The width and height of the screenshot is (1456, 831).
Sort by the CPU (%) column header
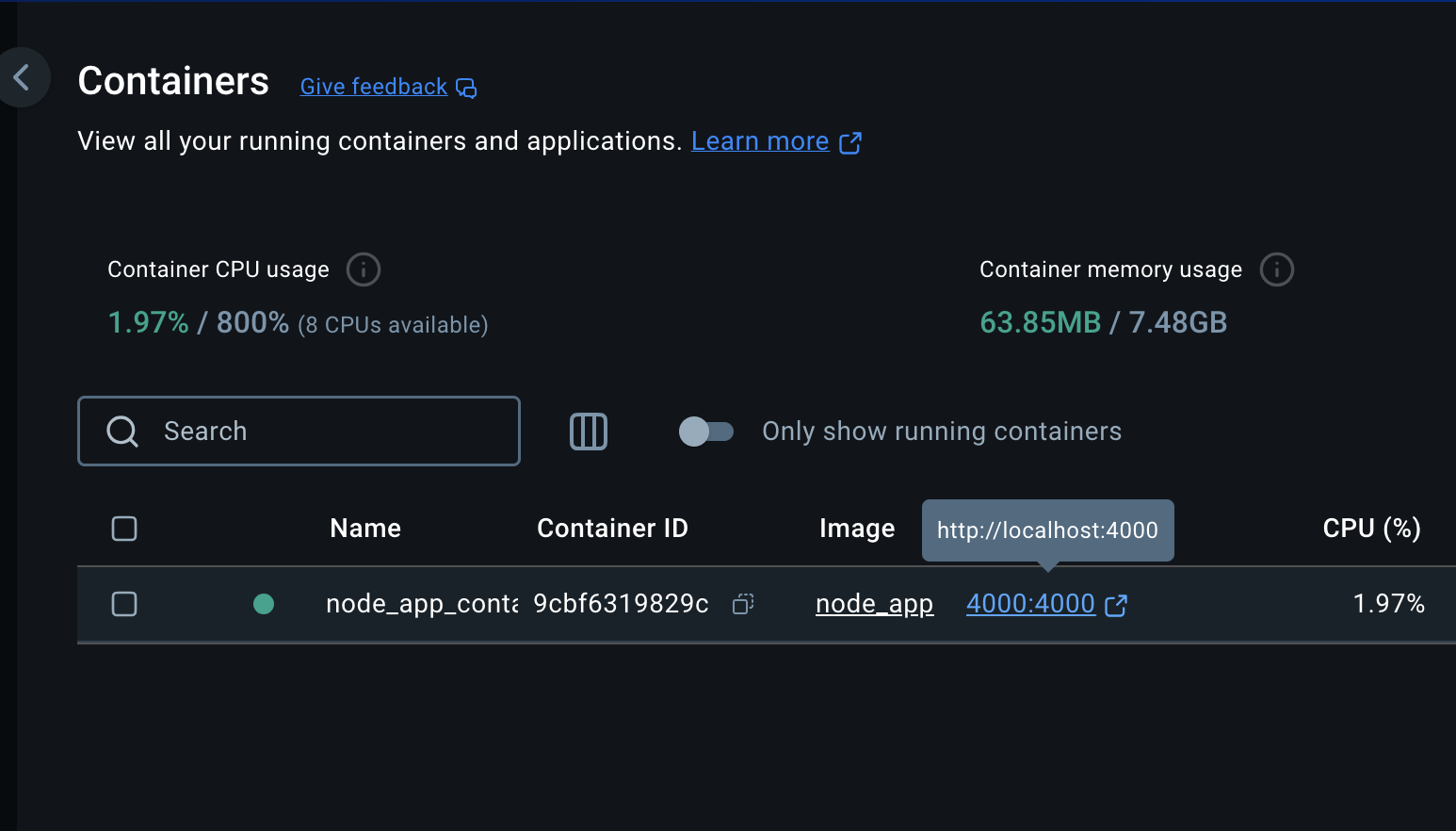[1371, 529]
